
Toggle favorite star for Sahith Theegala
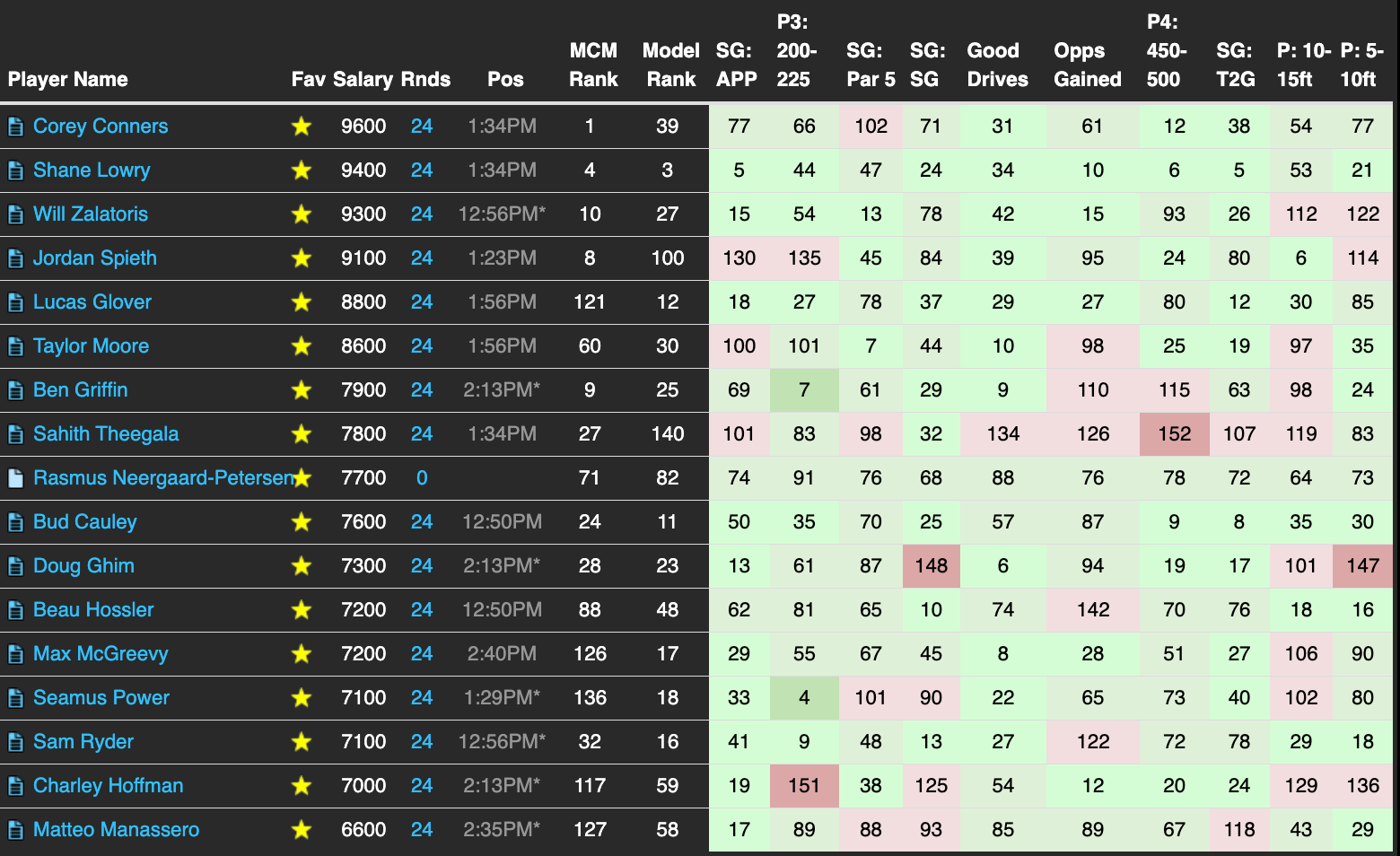[302, 434]
